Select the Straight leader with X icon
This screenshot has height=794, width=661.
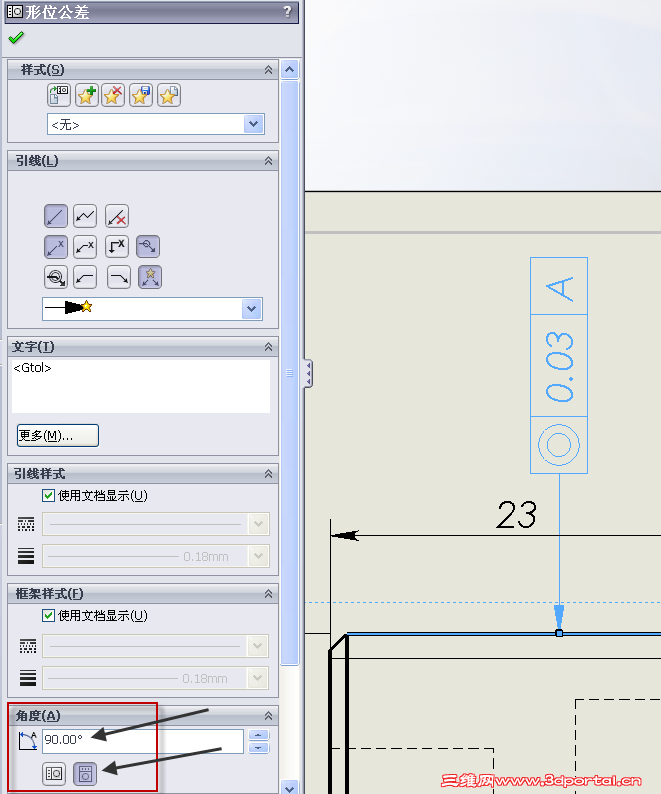click(56, 247)
